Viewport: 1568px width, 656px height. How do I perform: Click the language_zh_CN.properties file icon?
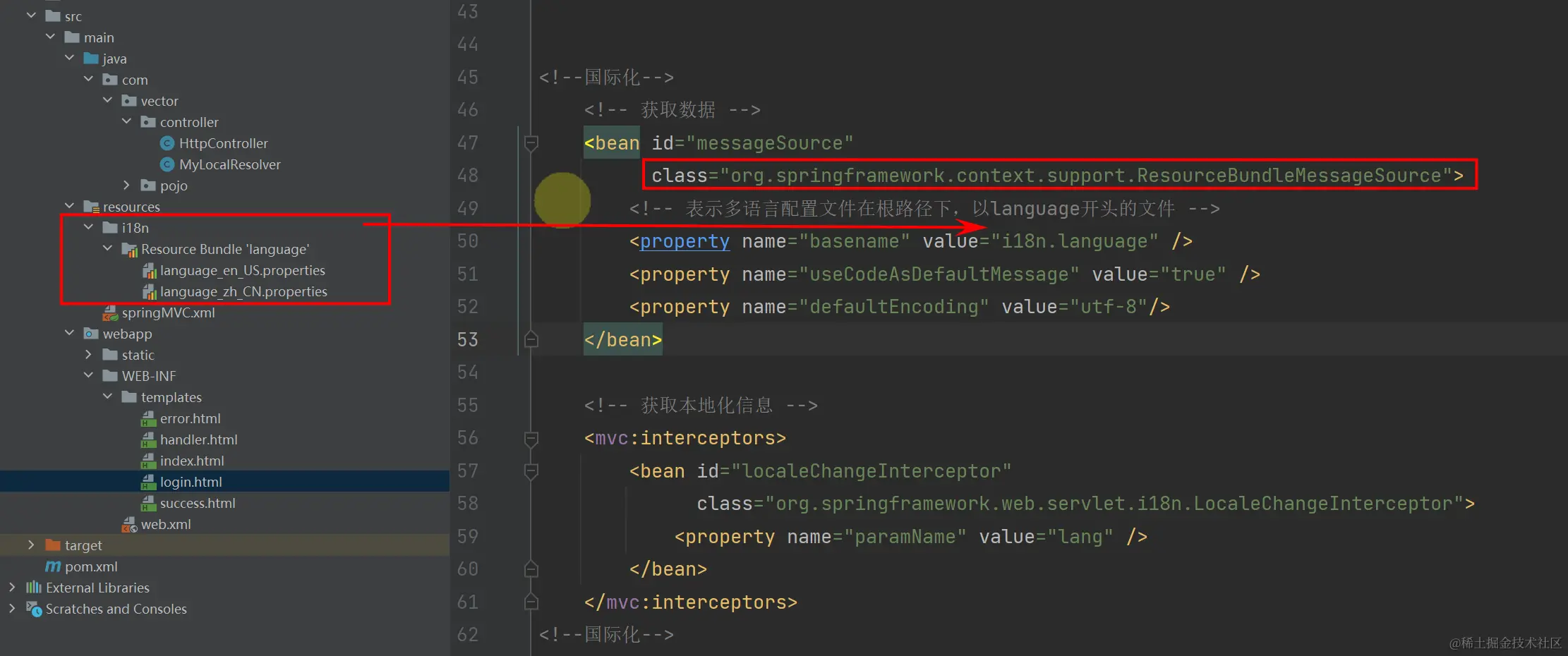pos(149,292)
